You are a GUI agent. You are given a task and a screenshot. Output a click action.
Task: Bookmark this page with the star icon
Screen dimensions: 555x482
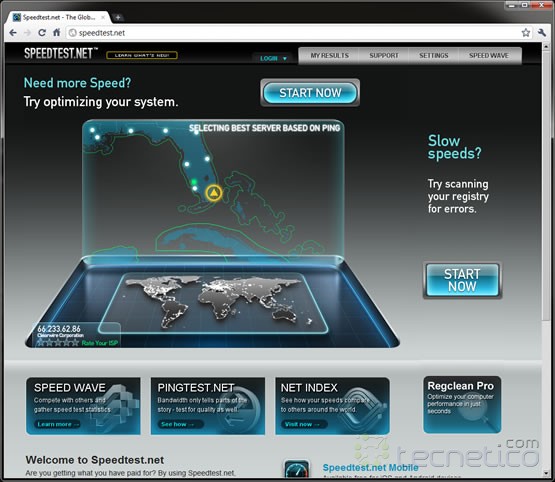tap(526, 33)
